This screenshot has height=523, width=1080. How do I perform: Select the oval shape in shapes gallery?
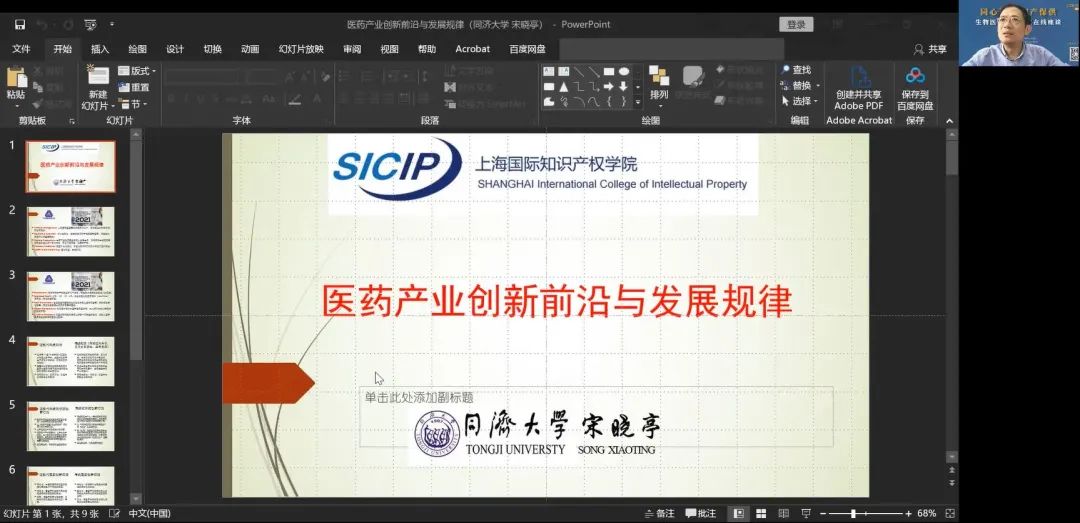click(x=624, y=71)
